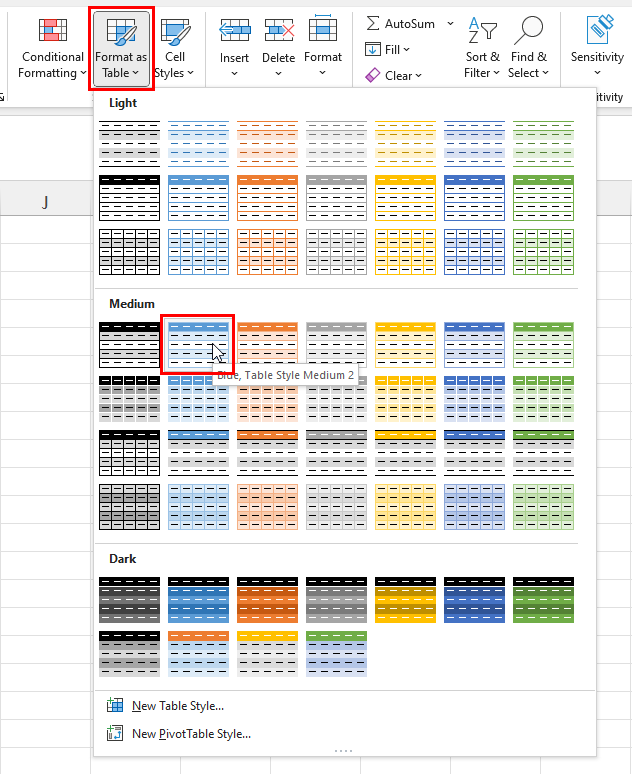Click the Delete cells icon

point(279,30)
